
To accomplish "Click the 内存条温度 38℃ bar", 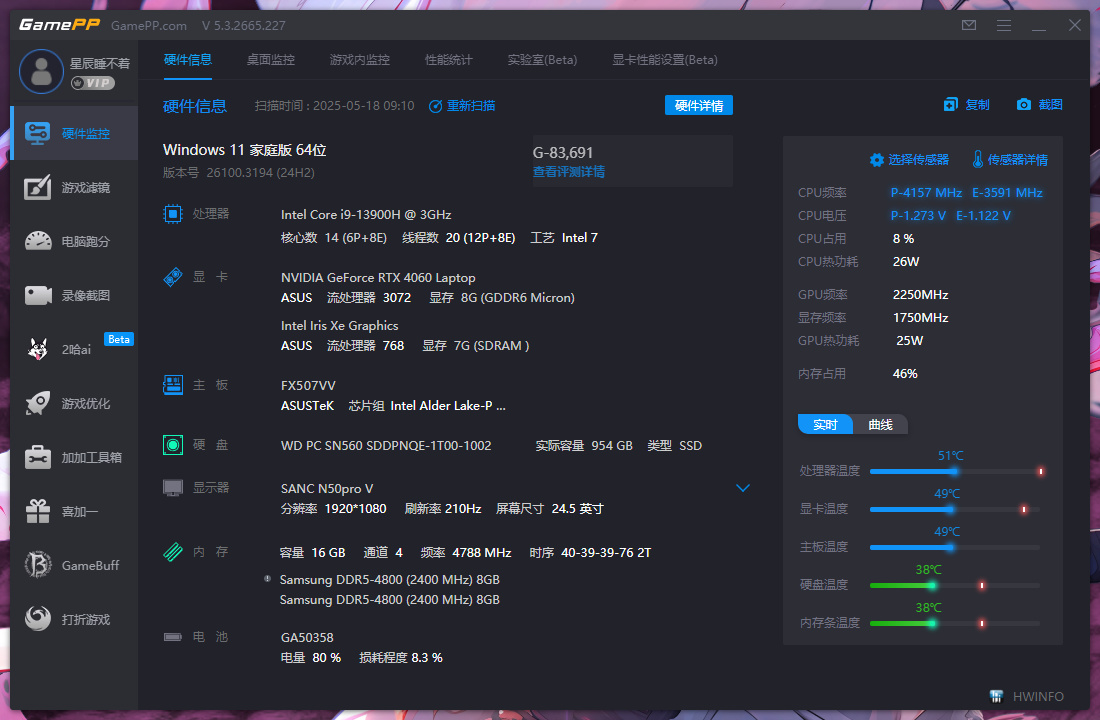I will point(955,622).
